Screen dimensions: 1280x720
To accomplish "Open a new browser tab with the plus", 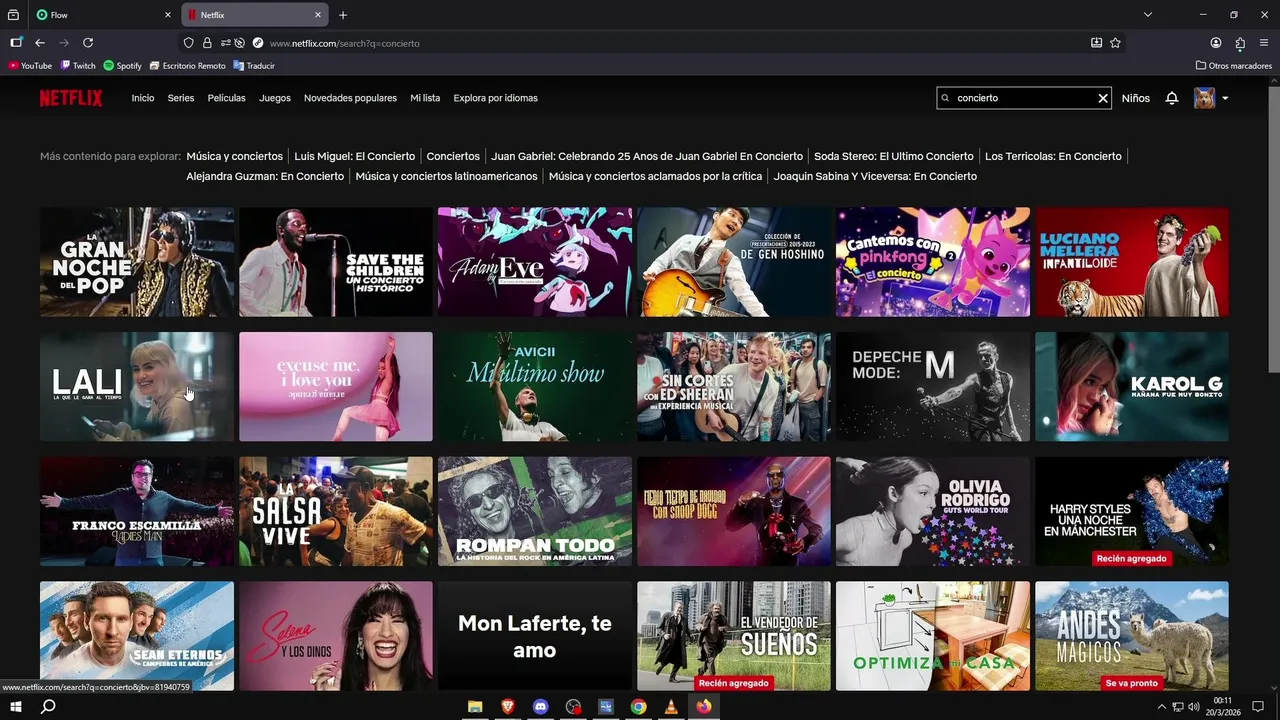I will (343, 15).
